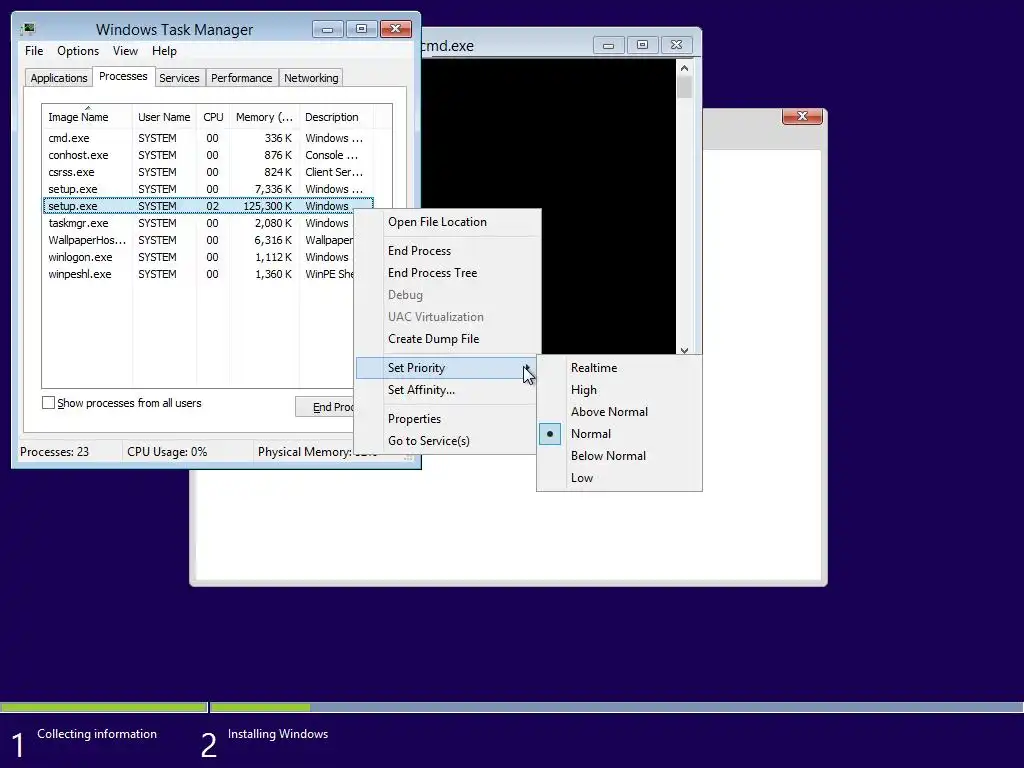This screenshot has height=768, width=1024.
Task: Expand the Set Priority submenu
Action: tap(445, 368)
